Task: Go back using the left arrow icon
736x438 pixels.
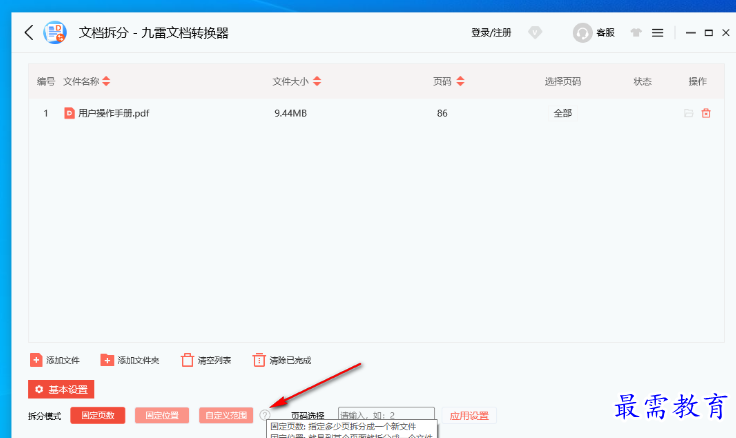Action: click(x=29, y=32)
